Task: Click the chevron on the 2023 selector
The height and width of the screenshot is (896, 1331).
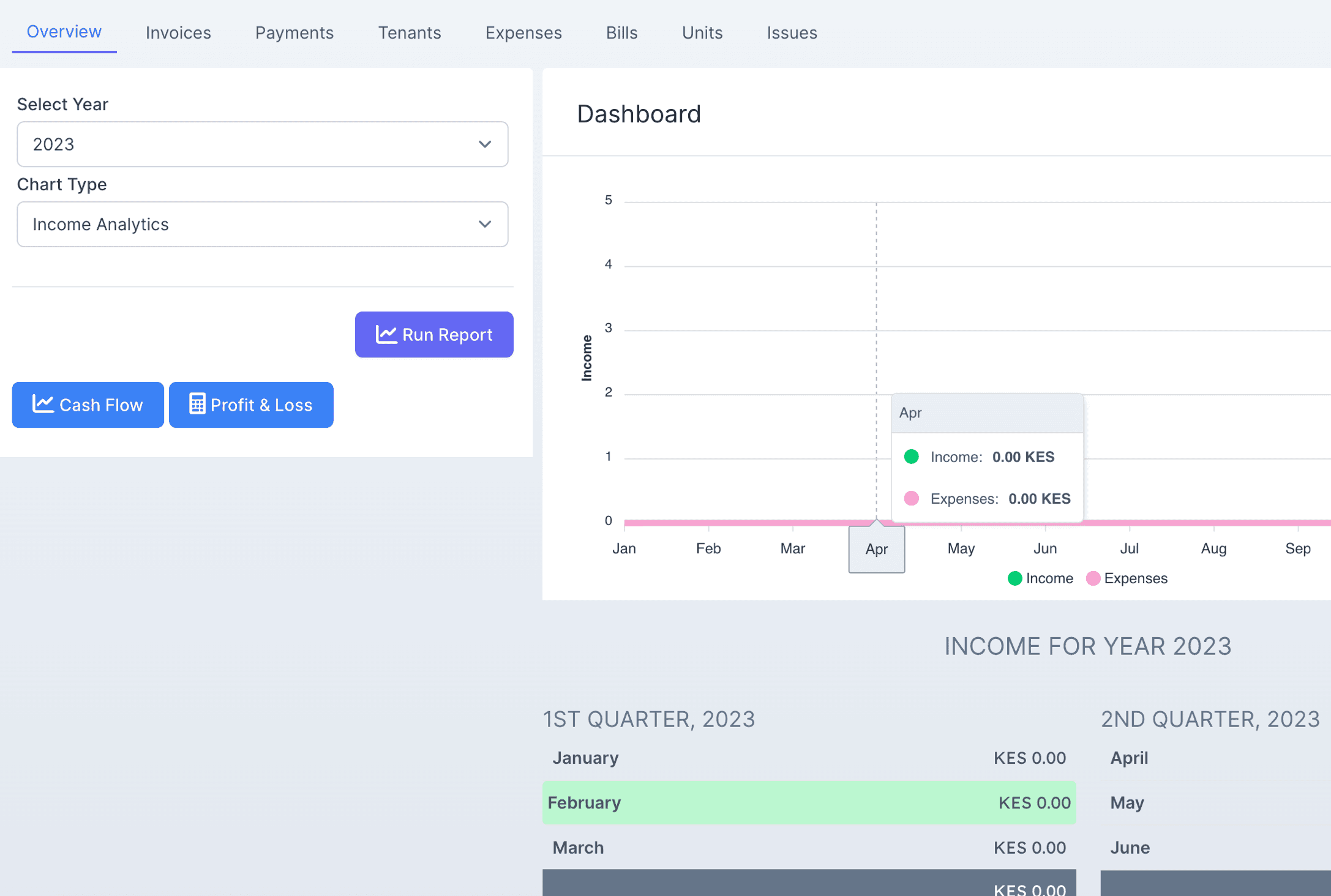Action: (x=485, y=144)
